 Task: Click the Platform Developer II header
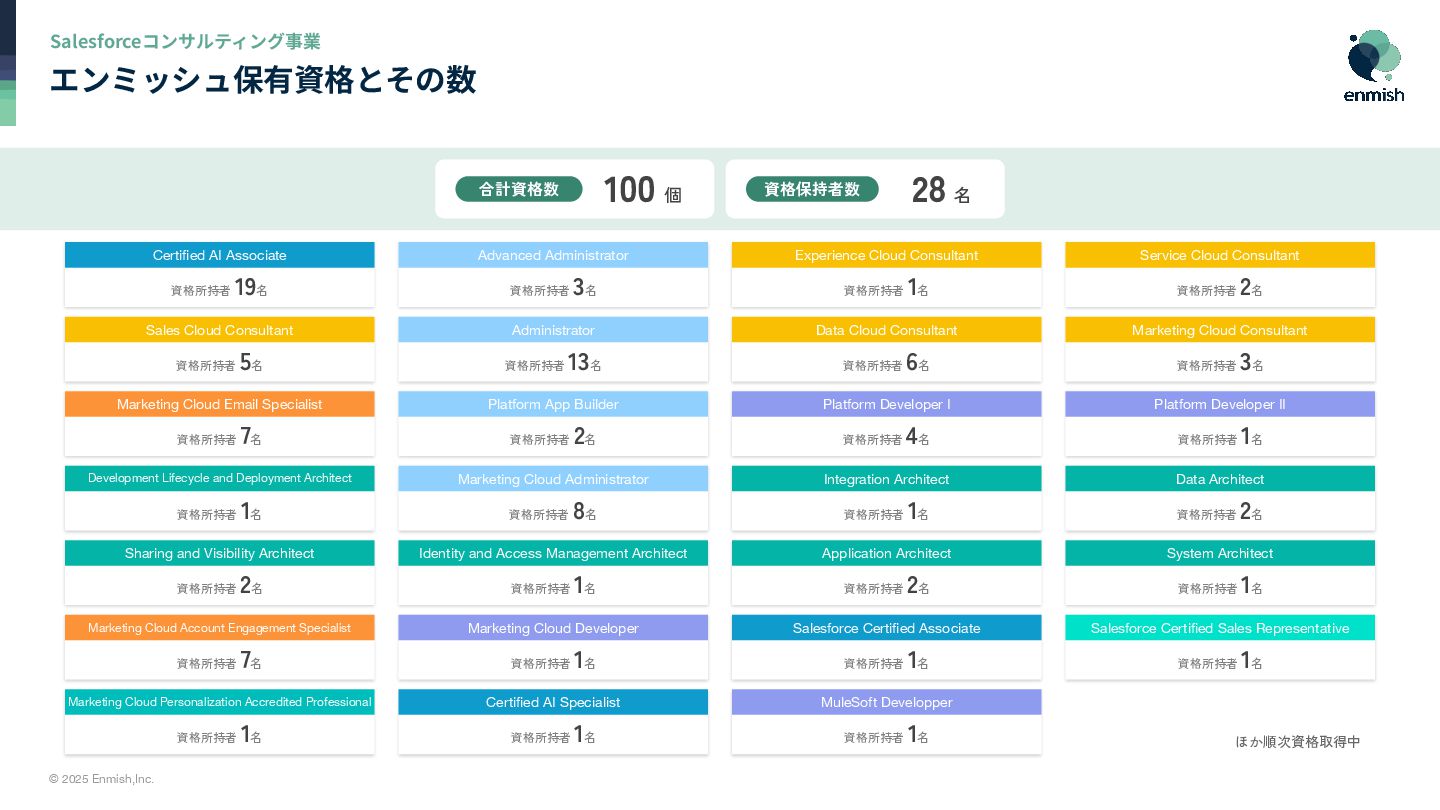click(x=1220, y=404)
